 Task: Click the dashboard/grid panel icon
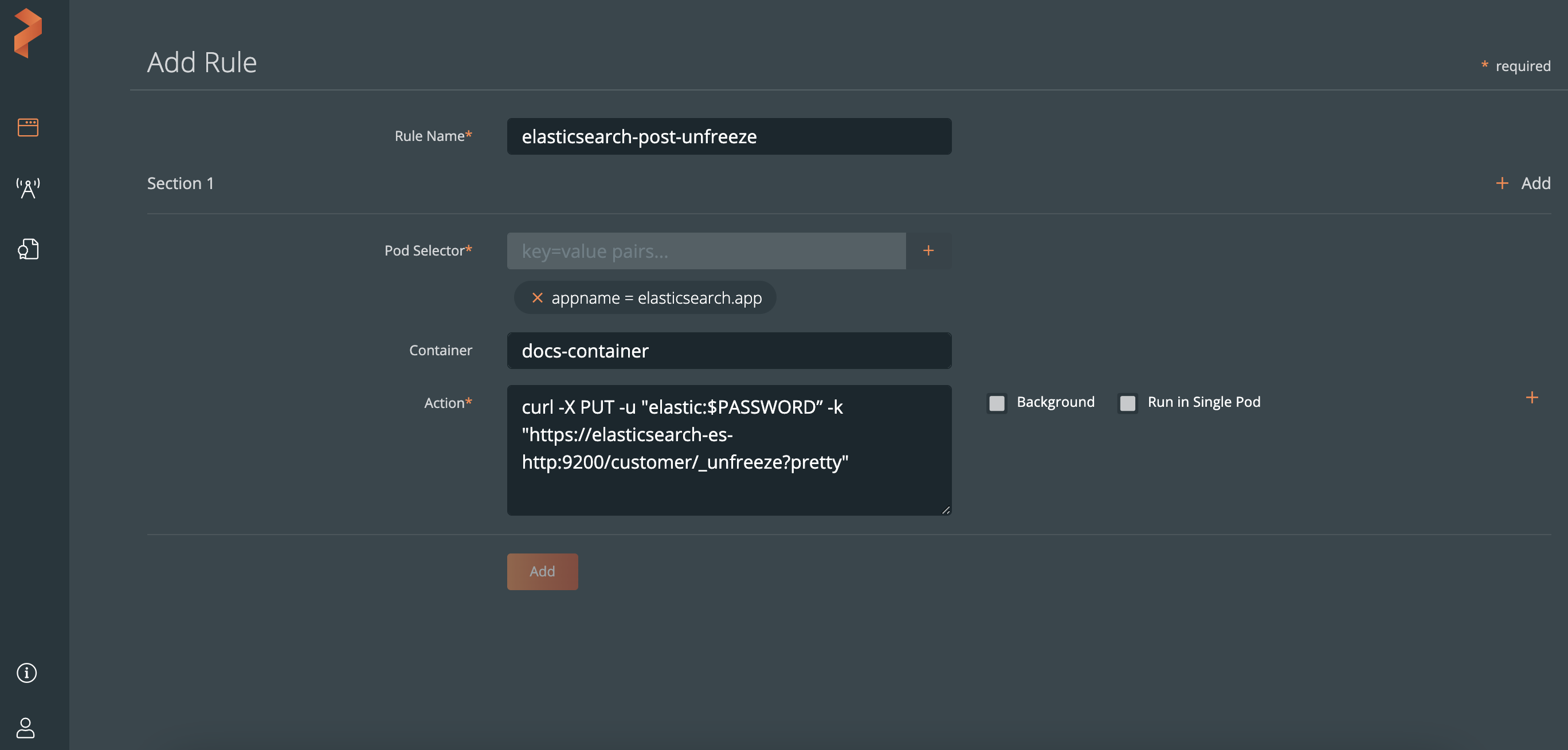tap(27, 126)
